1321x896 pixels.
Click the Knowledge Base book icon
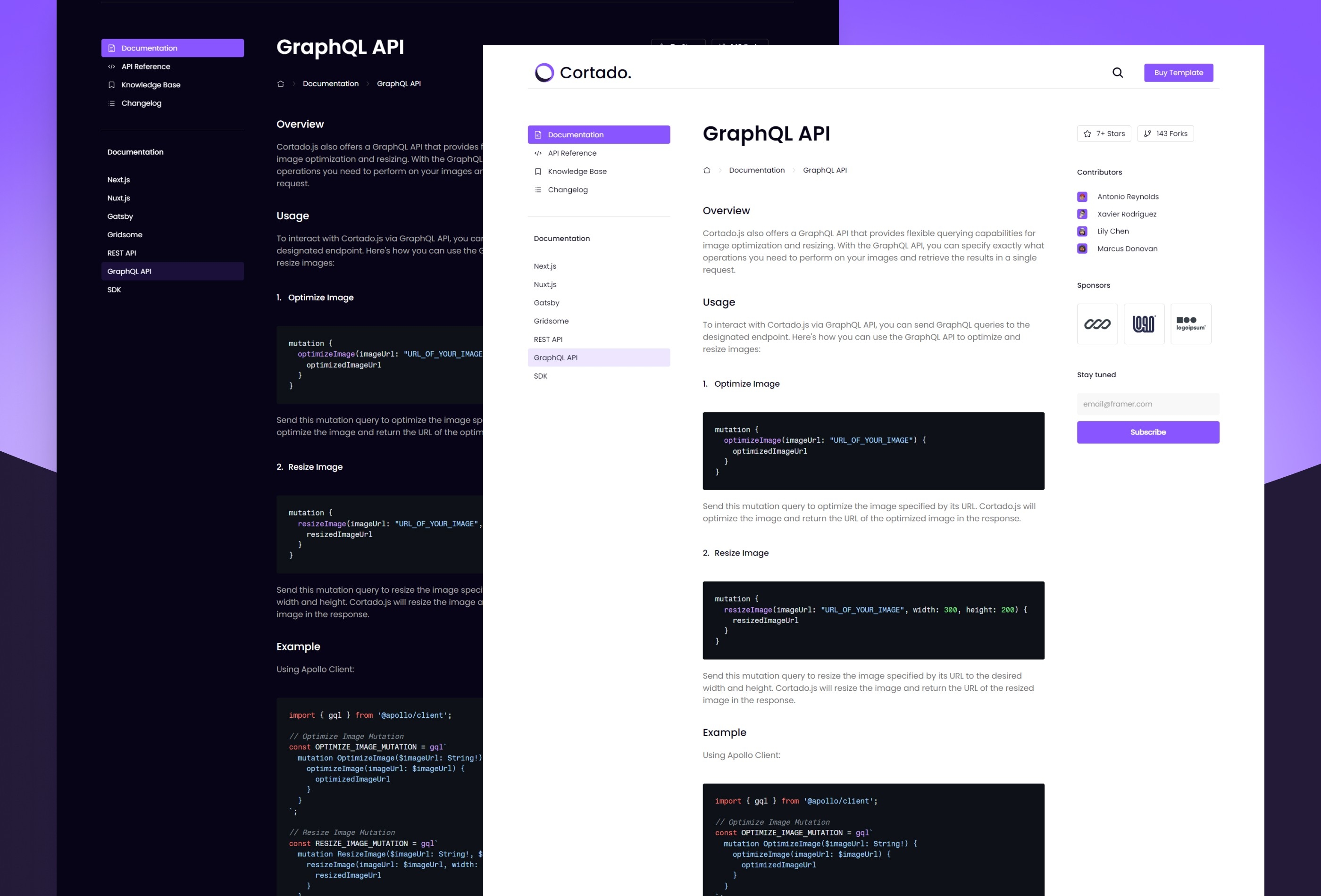coord(111,85)
